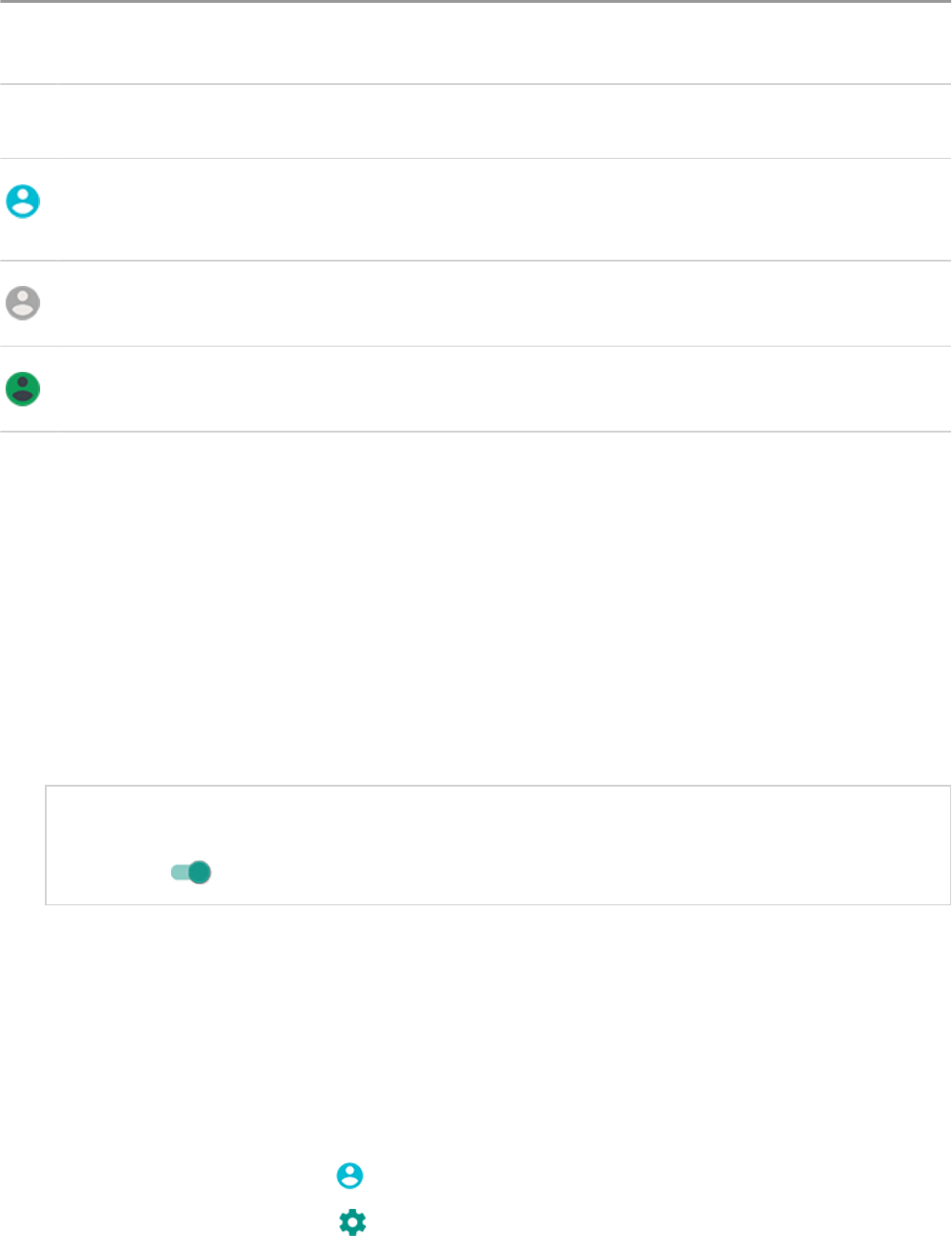Click the small cyan user icon above the gear
Screen dimensions: 952x1236
[x=350, y=1175]
